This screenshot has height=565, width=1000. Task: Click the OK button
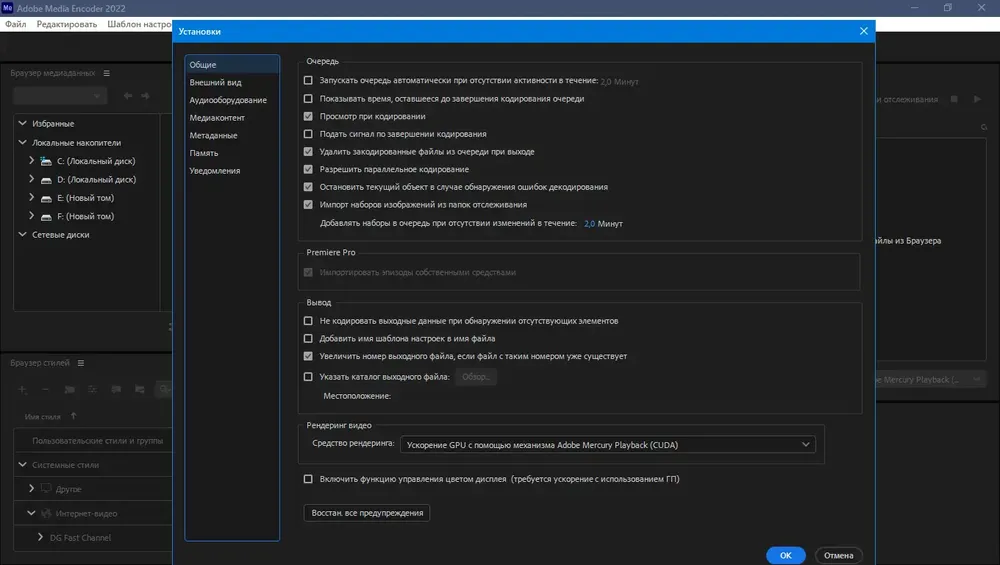[x=786, y=555]
